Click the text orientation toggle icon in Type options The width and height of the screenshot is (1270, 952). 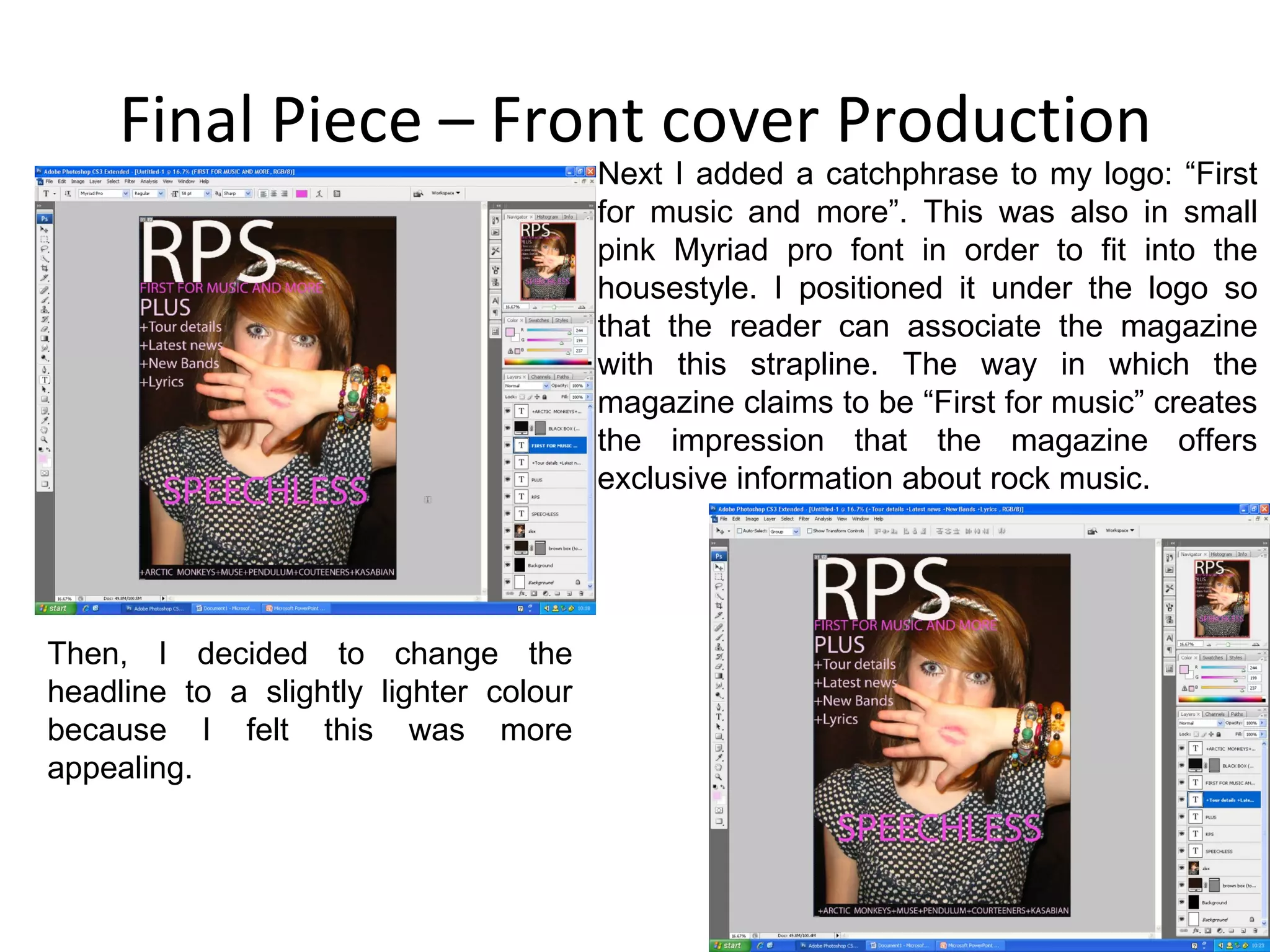[68, 194]
